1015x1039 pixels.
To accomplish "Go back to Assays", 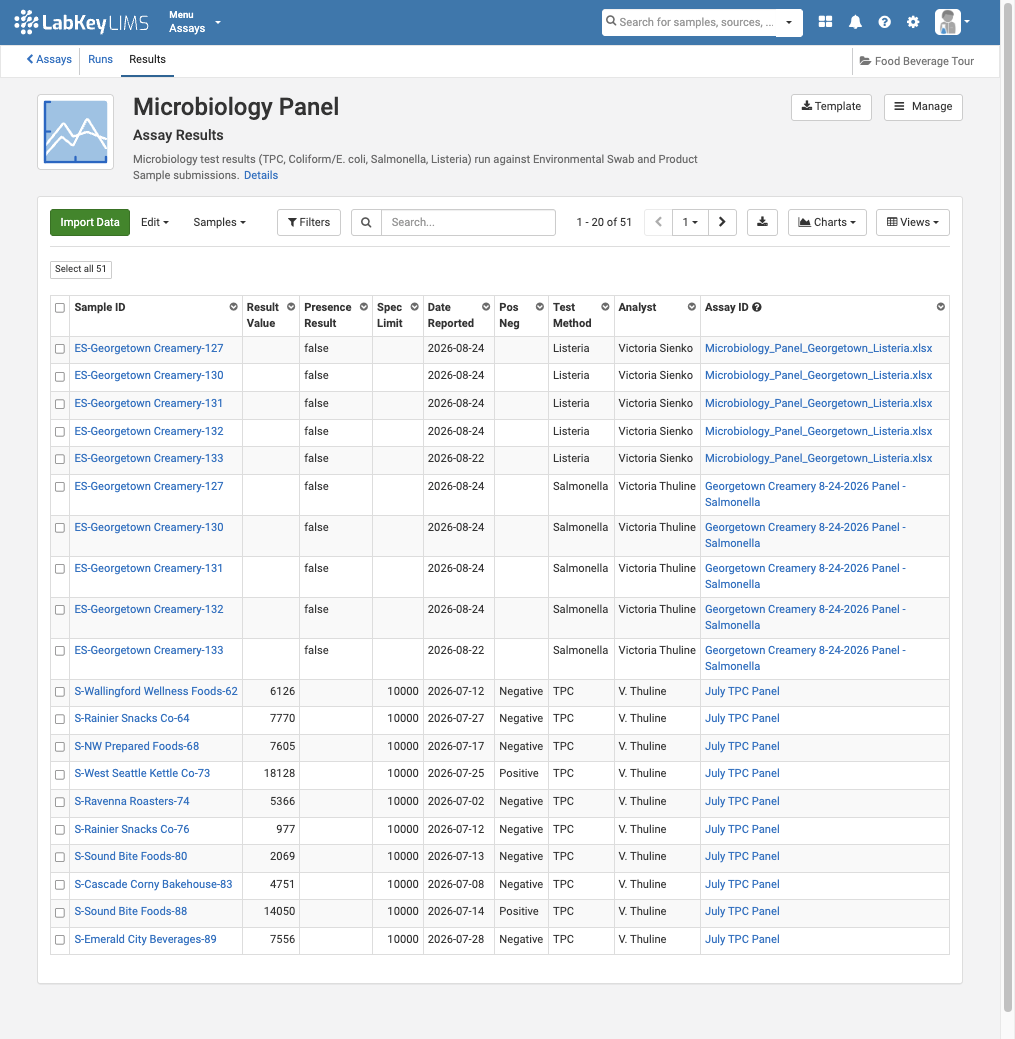I will [49, 60].
